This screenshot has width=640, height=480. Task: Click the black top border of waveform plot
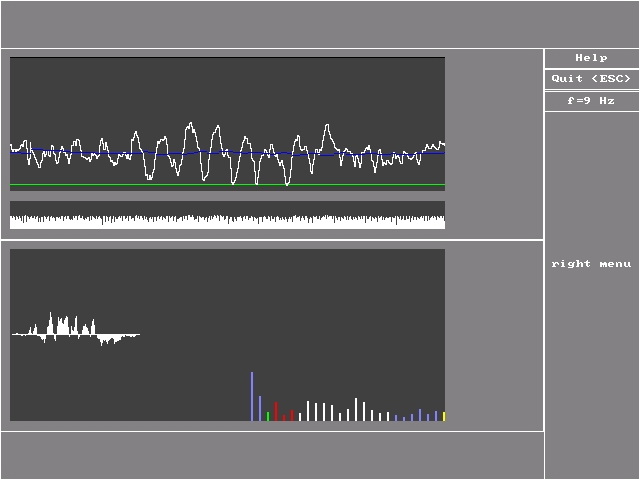[x=227, y=57]
